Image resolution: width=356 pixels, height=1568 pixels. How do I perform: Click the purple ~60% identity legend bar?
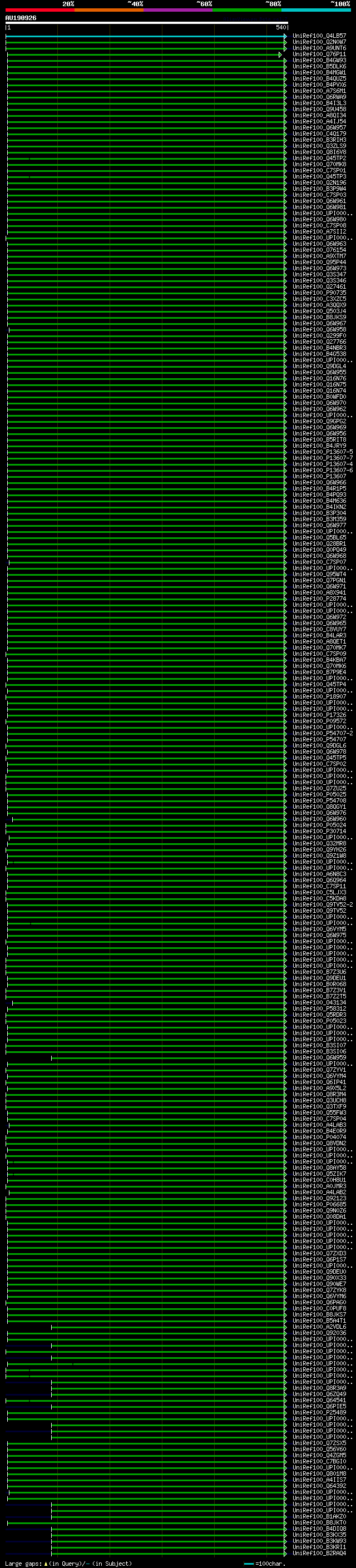tap(179, 10)
